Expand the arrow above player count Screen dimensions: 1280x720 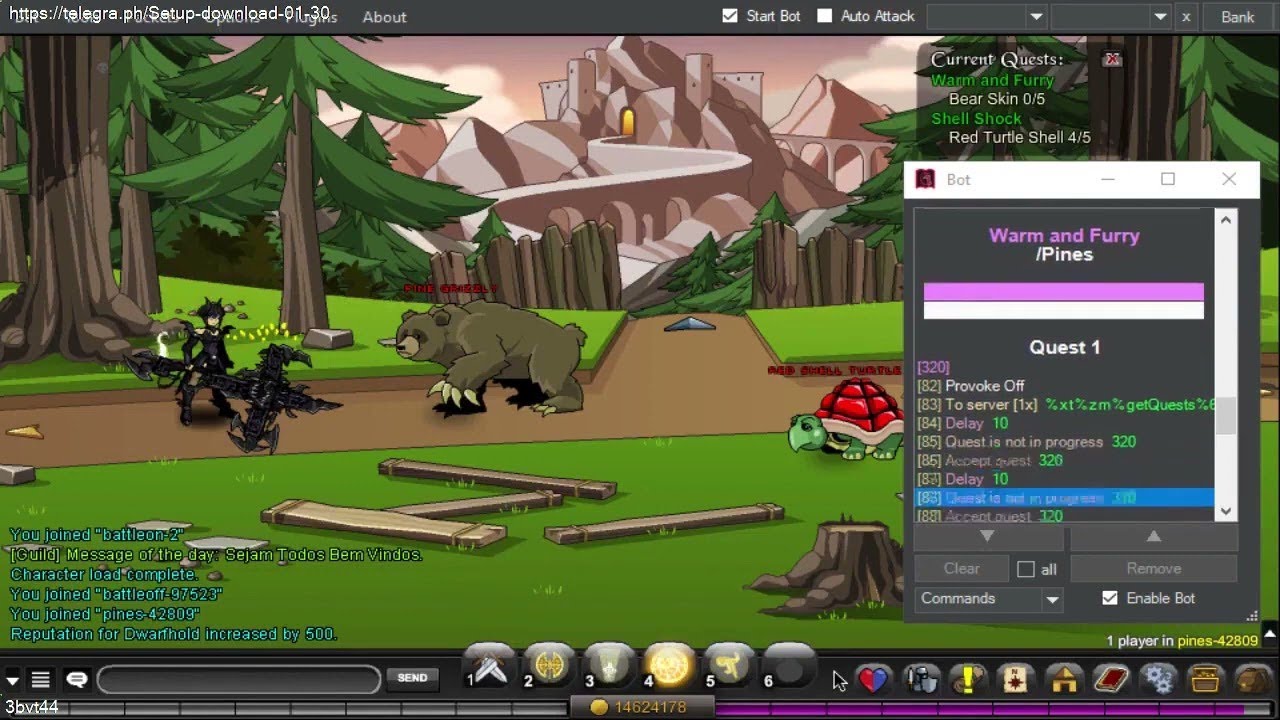[x=1270, y=633]
